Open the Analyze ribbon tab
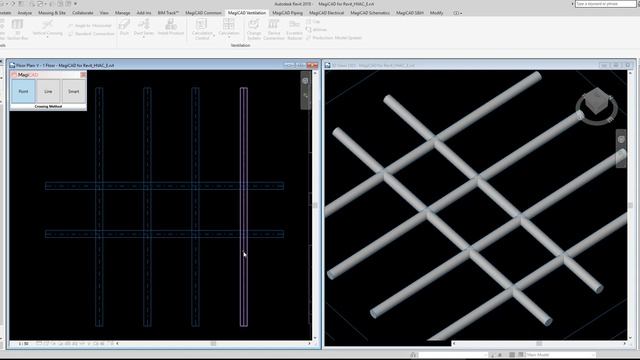 (24, 13)
